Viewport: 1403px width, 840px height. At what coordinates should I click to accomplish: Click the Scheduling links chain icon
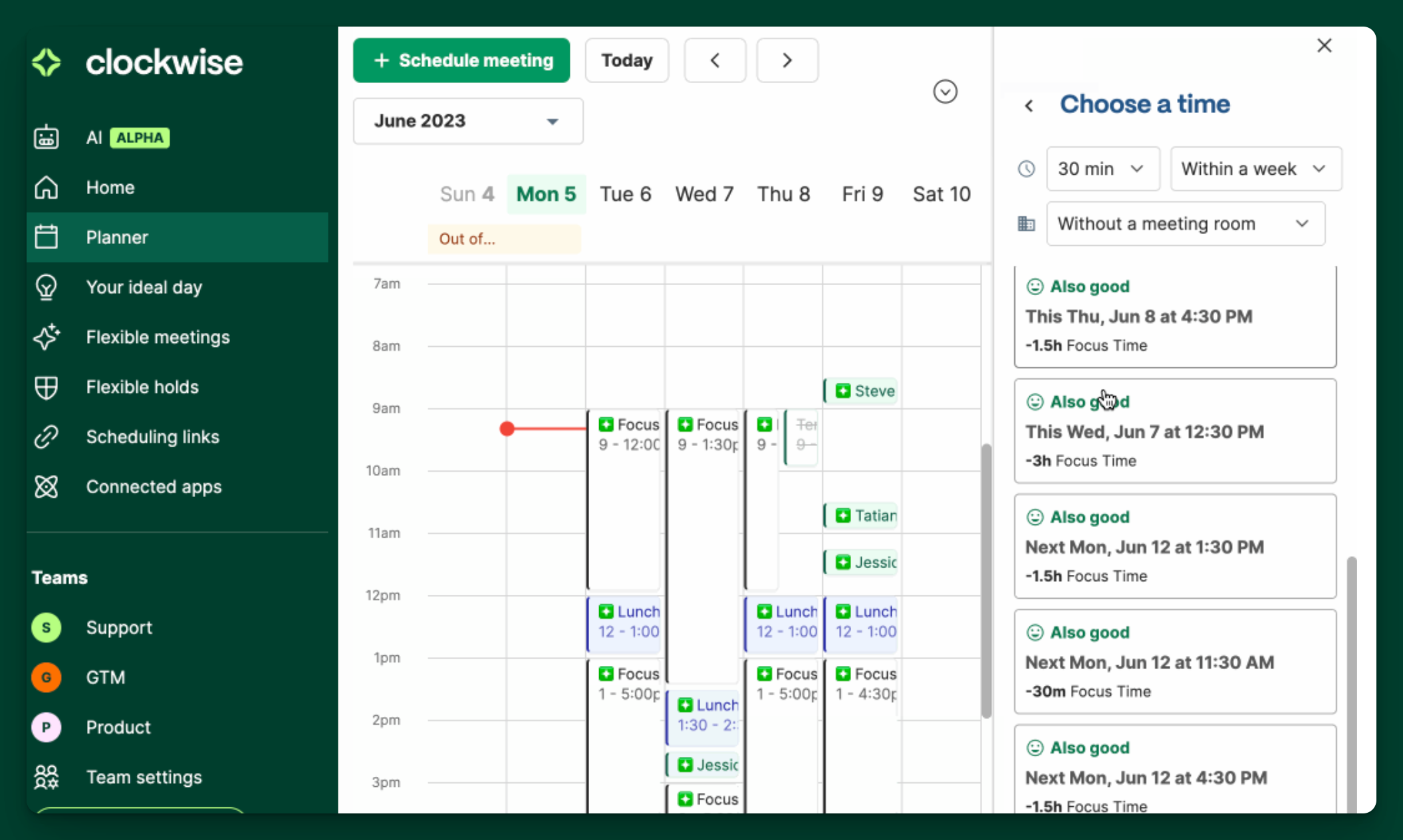click(46, 437)
